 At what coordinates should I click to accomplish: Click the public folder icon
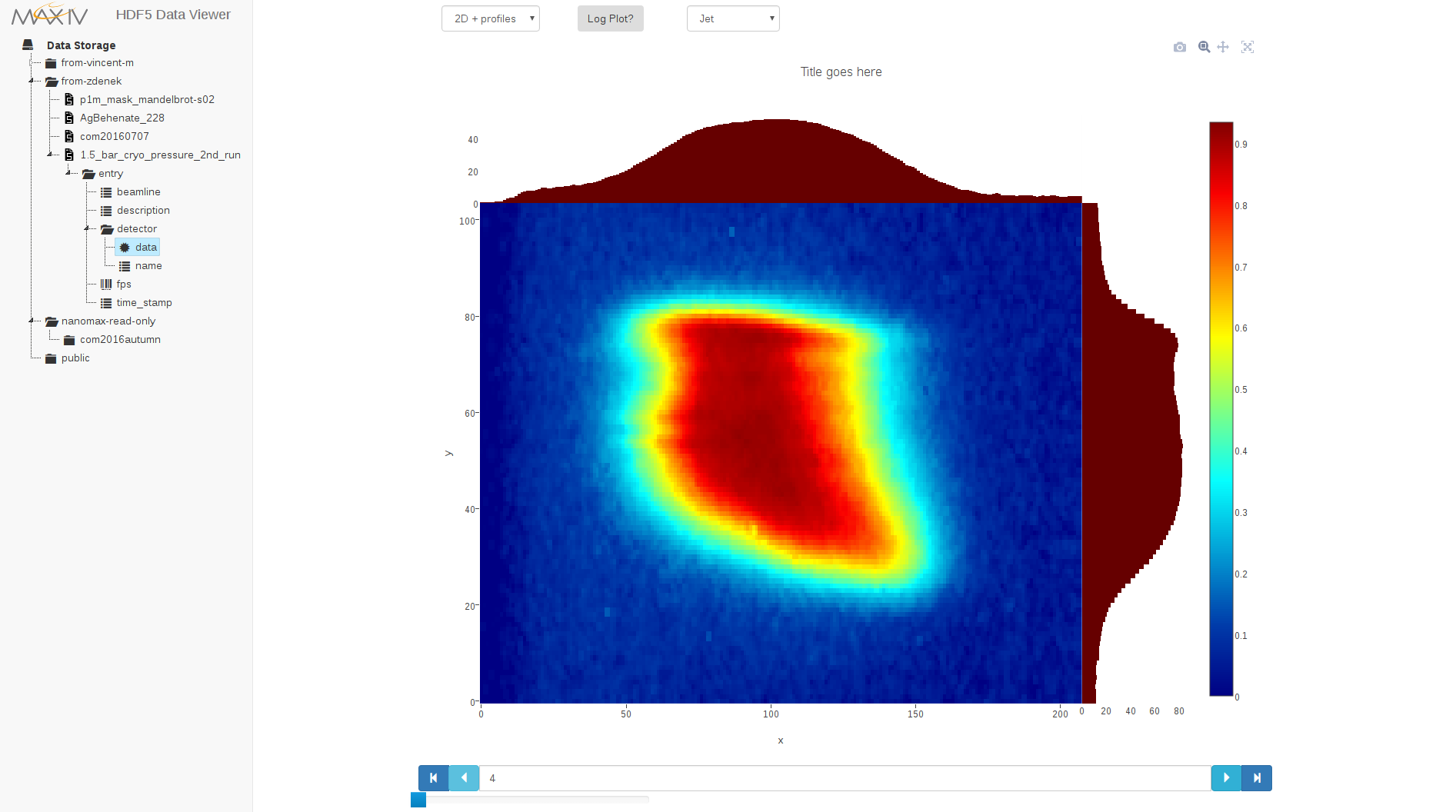click(x=51, y=358)
